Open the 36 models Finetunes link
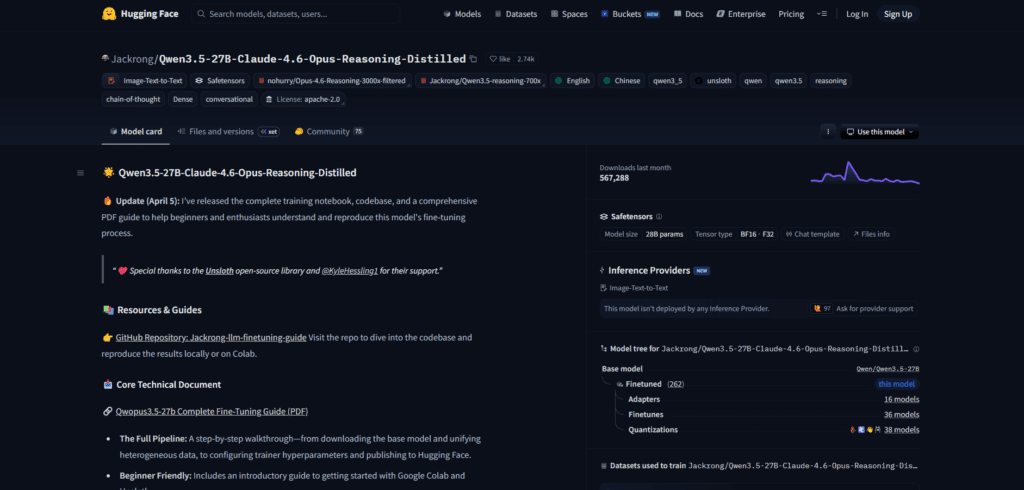Image resolution: width=1024 pixels, height=490 pixels. pos(902,414)
